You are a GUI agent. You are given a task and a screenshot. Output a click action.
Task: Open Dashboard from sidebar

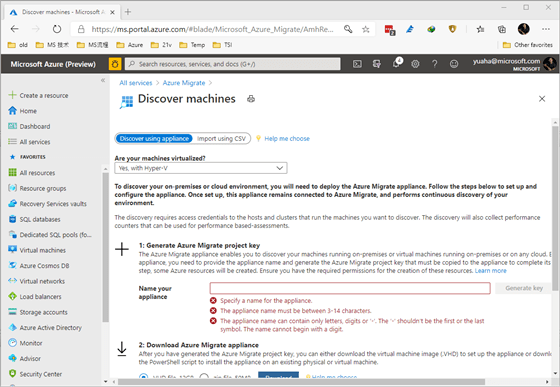point(29,126)
